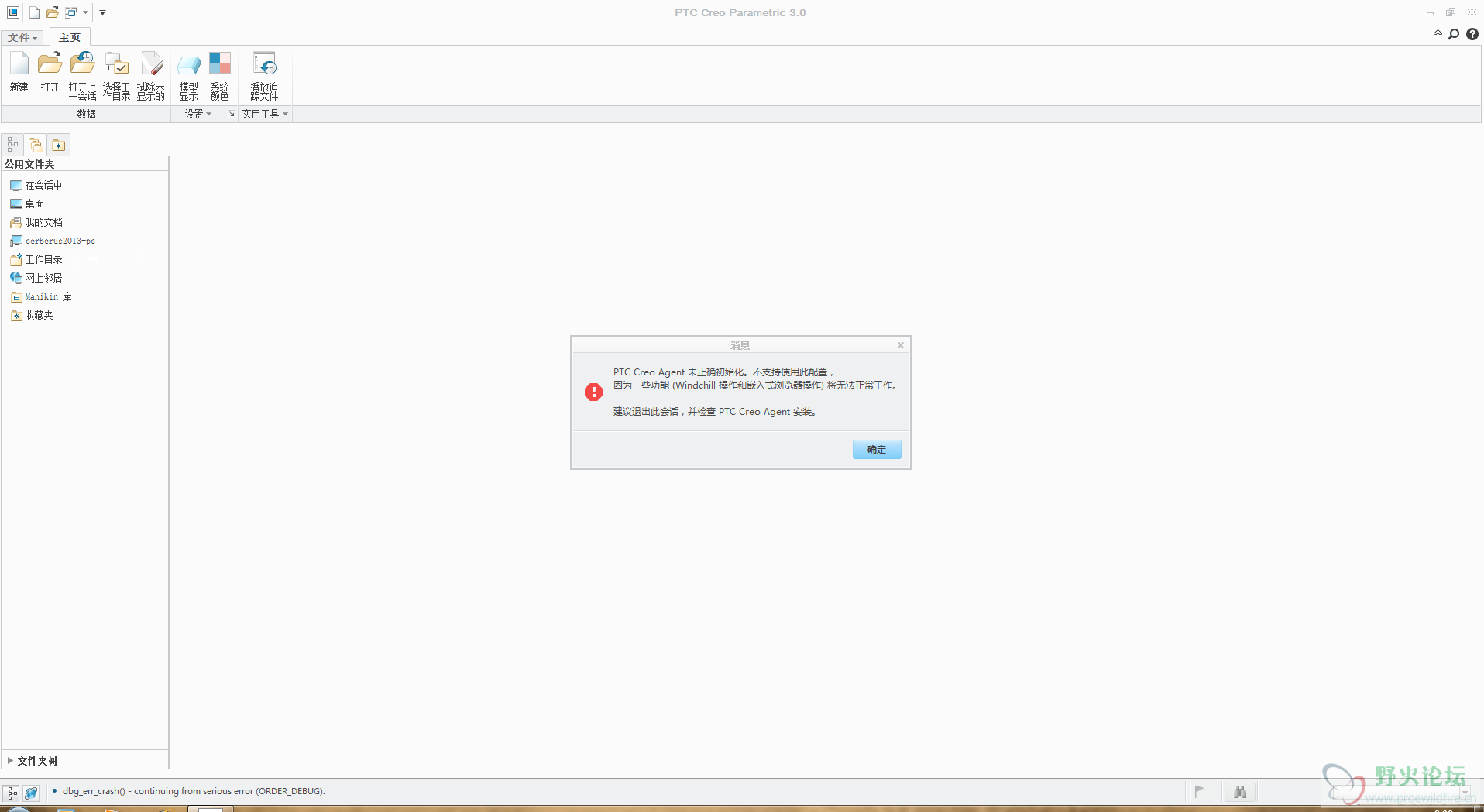Open the 文件 (File) menu
The height and width of the screenshot is (812, 1484).
click(23, 37)
